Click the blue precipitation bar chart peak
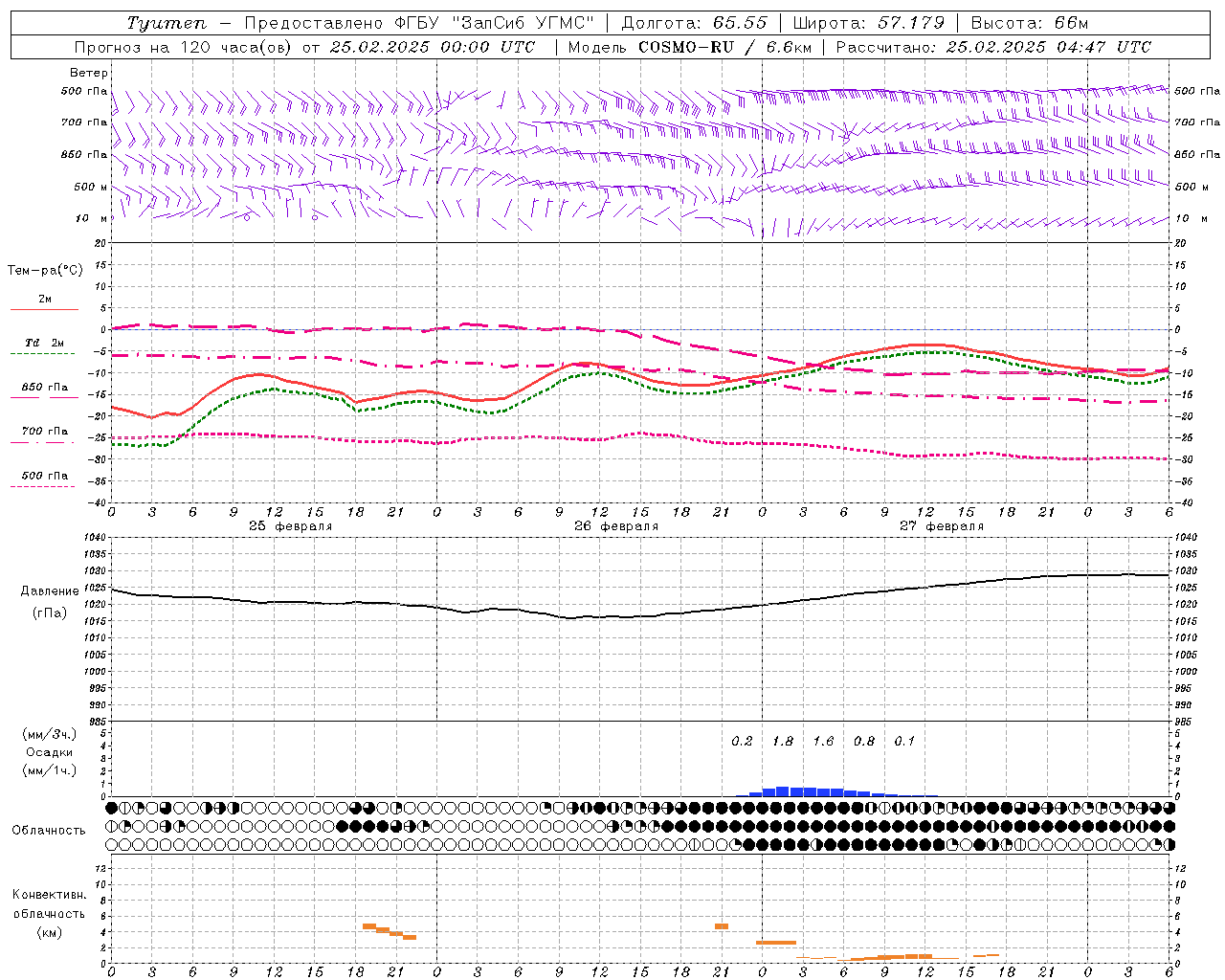1225x980 pixels. 783,791
